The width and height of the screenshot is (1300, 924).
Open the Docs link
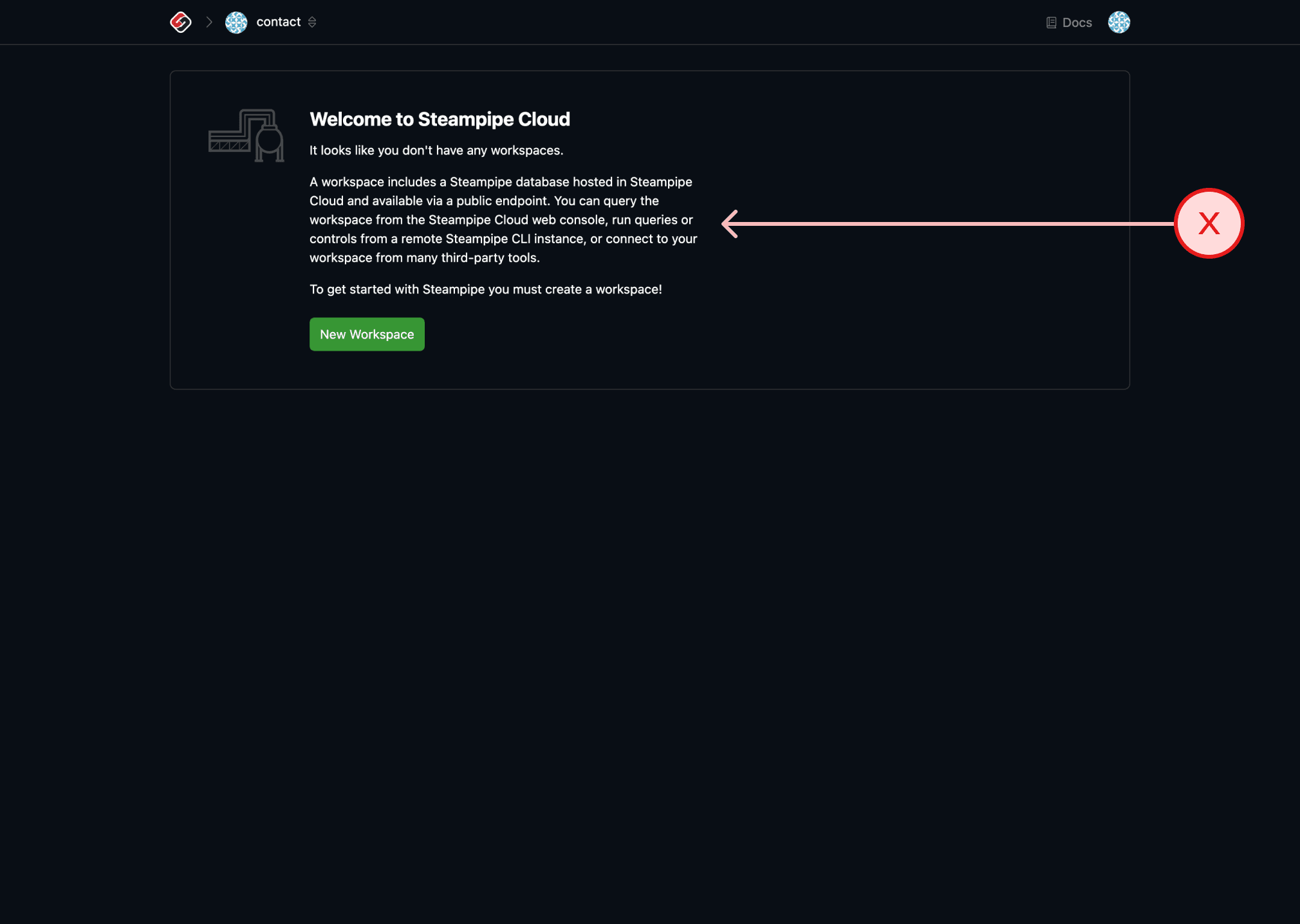(x=1069, y=23)
